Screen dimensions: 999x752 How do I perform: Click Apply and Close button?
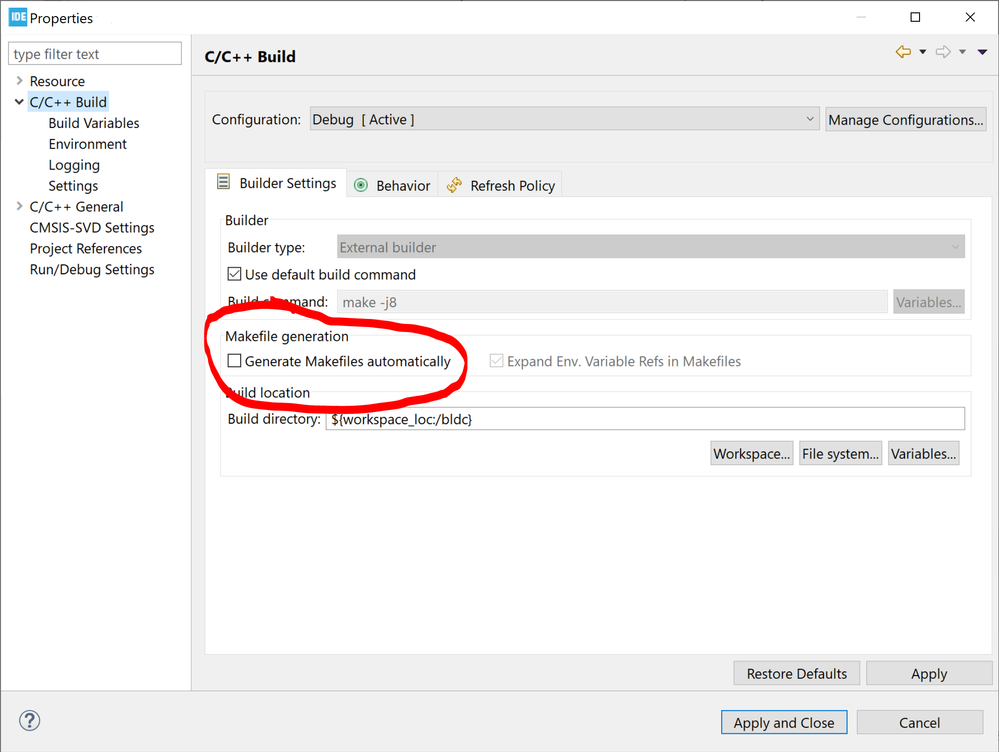[x=783, y=722]
